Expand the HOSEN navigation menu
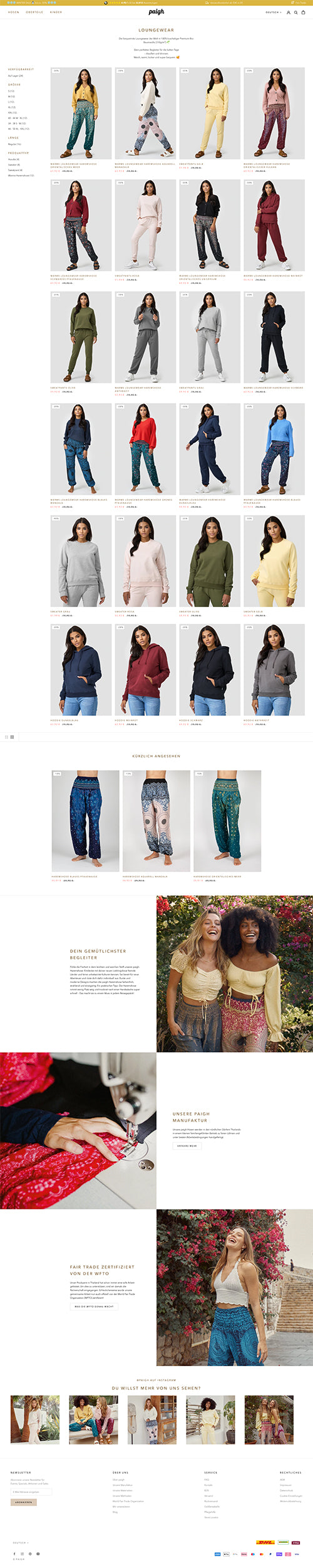The width and height of the screenshot is (313, 1568). (x=13, y=12)
